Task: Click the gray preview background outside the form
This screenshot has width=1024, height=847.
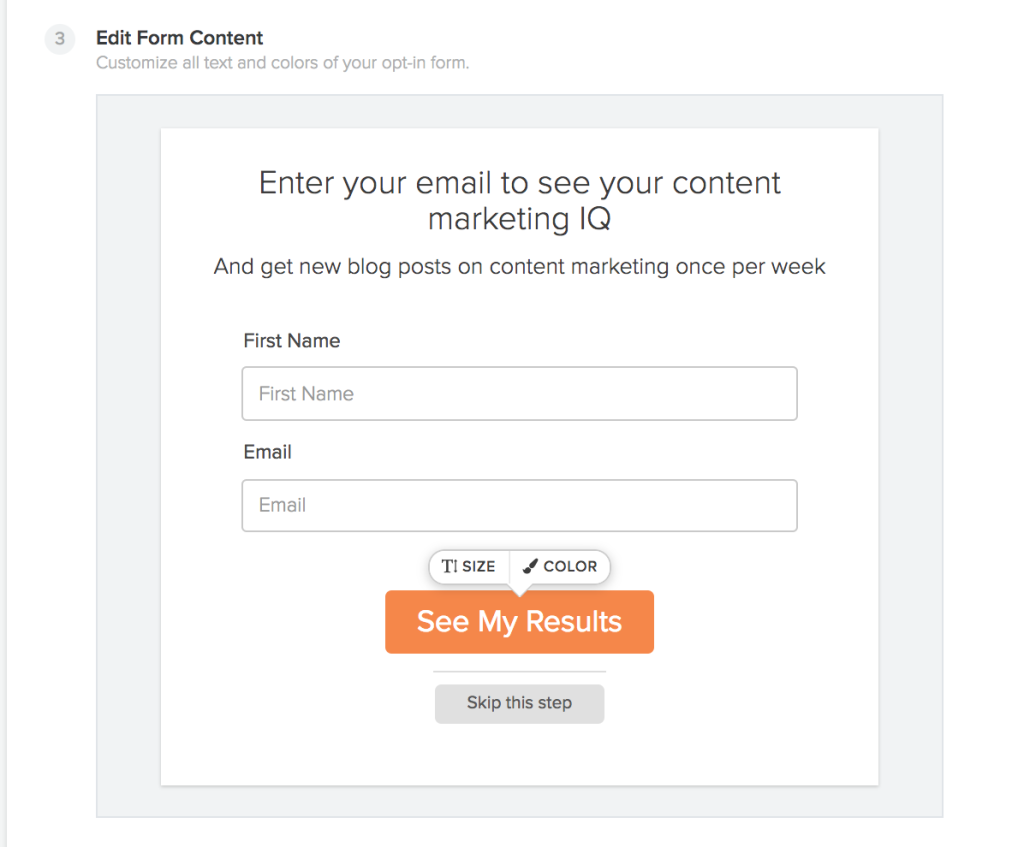Action: click(x=128, y=457)
